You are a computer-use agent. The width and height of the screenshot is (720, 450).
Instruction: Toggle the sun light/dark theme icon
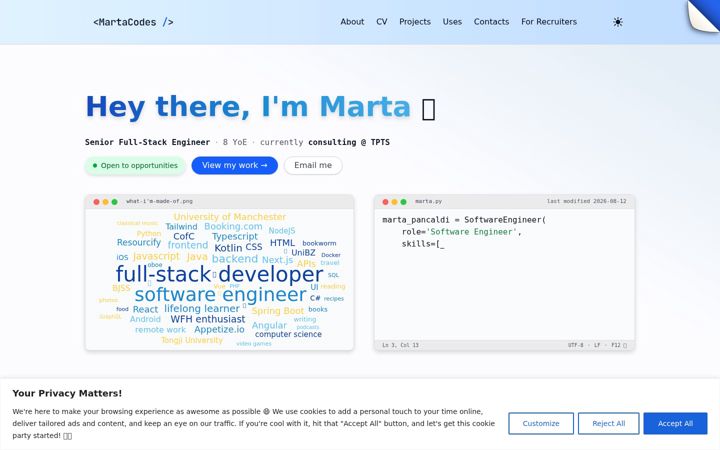pos(618,22)
